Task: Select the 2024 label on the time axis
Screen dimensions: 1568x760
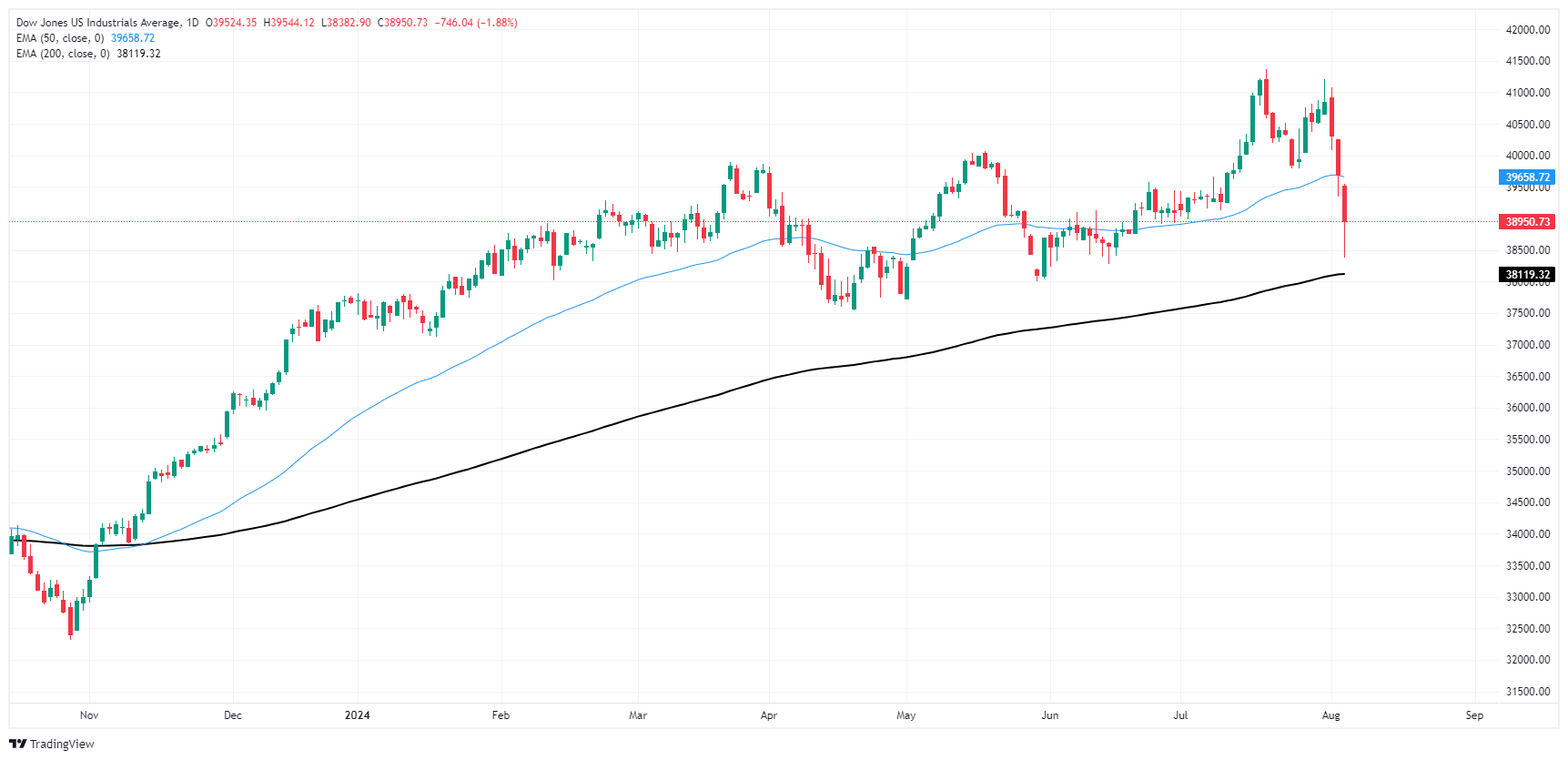Action: click(x=358, y=715)
